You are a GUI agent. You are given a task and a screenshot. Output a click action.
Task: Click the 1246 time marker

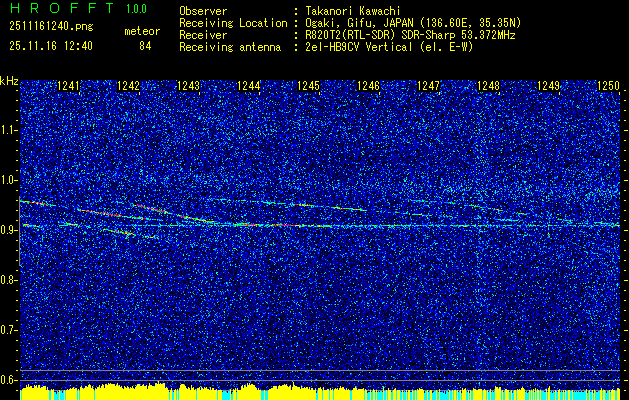pos(369,86)
